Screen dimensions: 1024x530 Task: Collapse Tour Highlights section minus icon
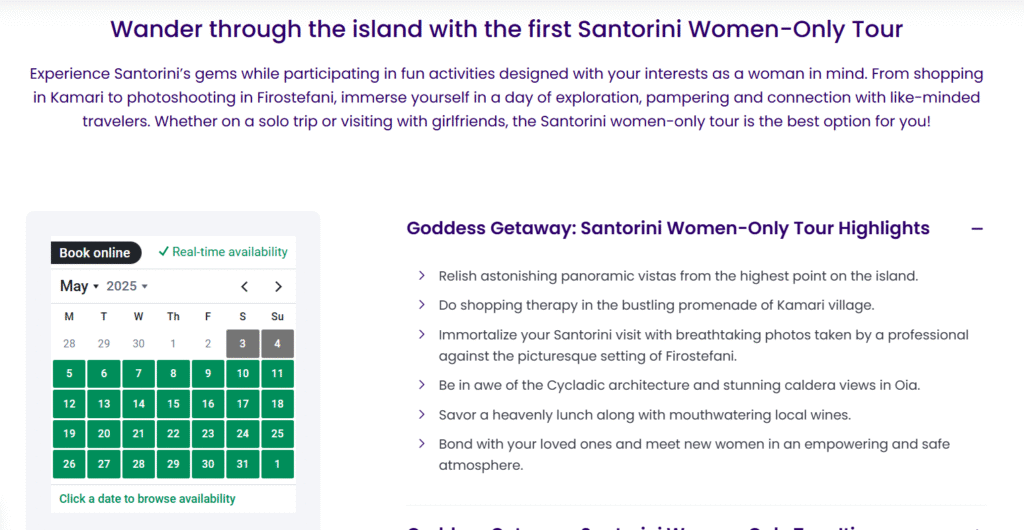[x=977, y=229]
